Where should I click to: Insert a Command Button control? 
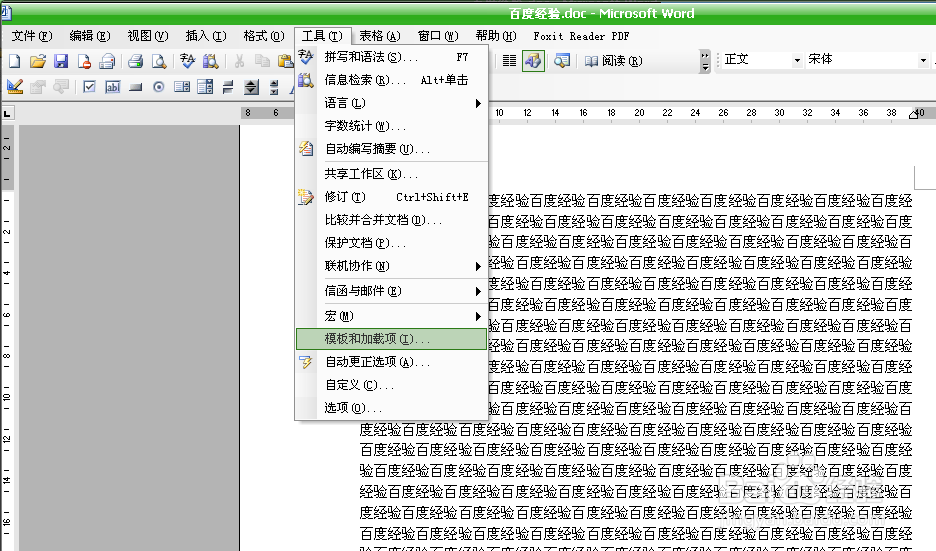(136, 87)
